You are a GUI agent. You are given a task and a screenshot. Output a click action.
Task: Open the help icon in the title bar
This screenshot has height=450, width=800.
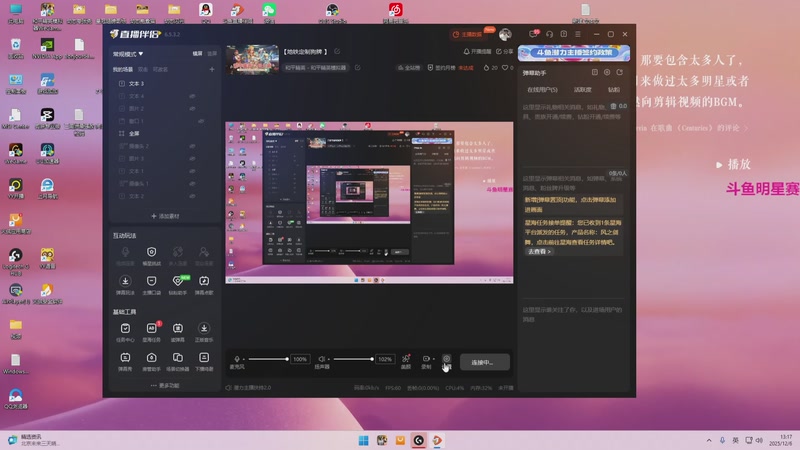click(564, 34)
